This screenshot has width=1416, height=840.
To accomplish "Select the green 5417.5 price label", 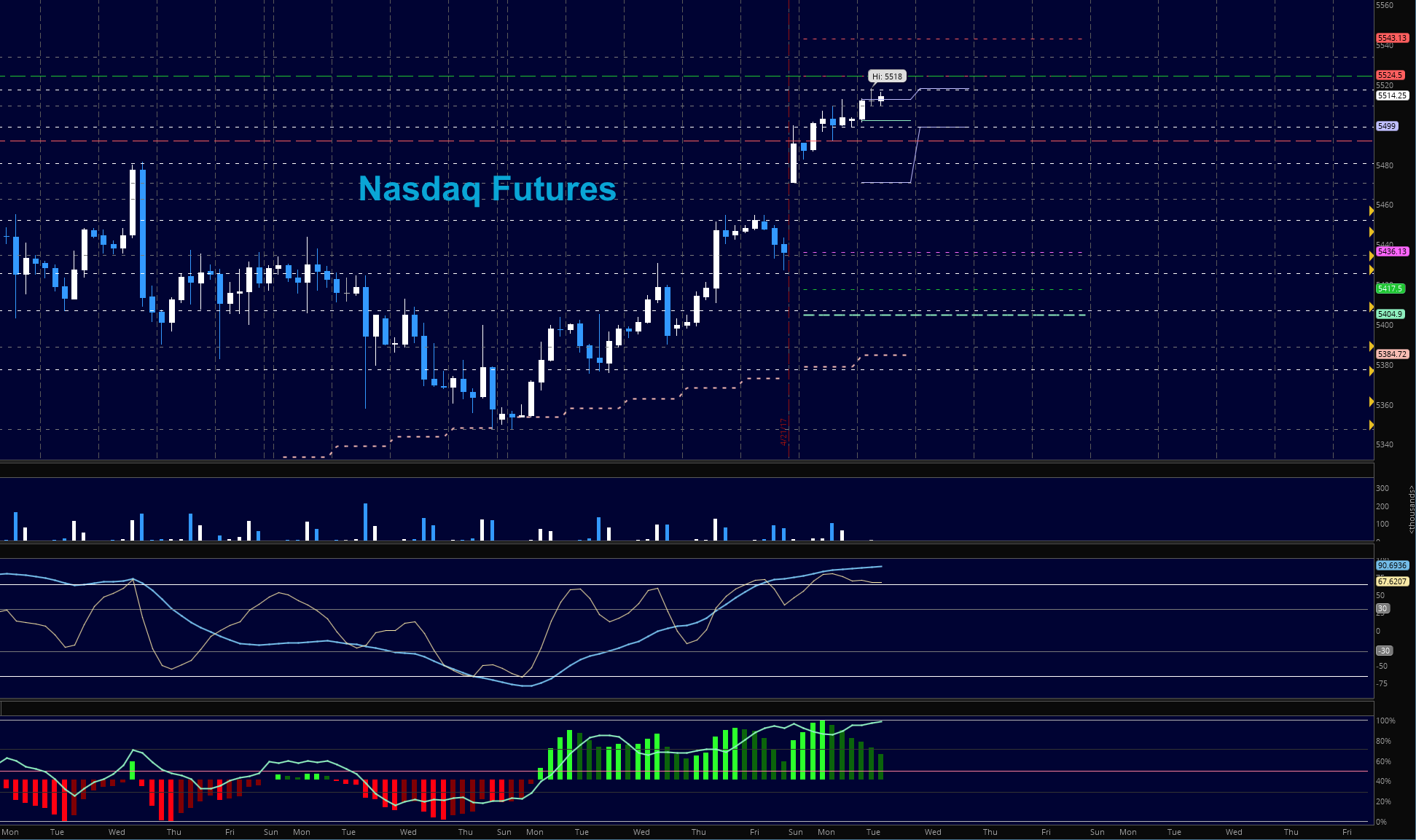I will point(1389,288).
